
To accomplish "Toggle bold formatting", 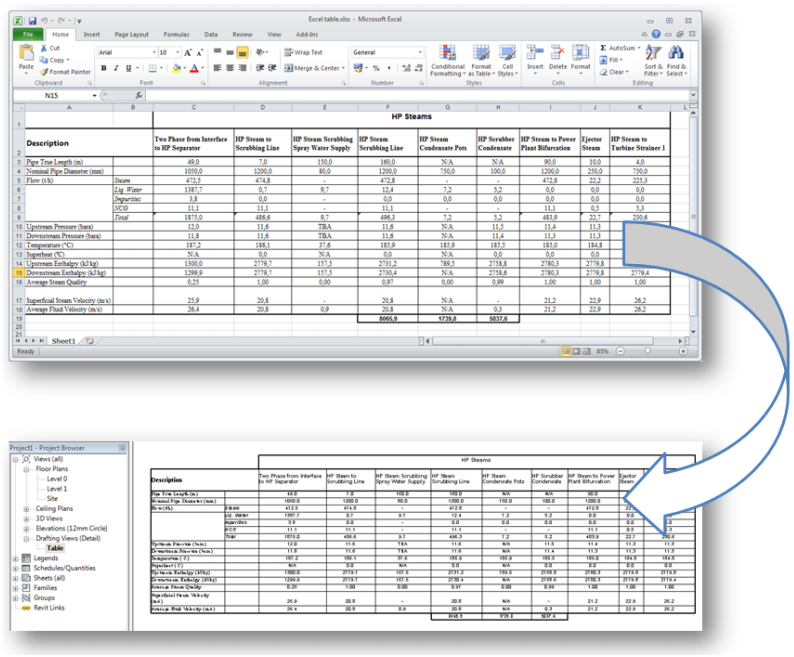I will pyautogui.click(x=104, y=68).
